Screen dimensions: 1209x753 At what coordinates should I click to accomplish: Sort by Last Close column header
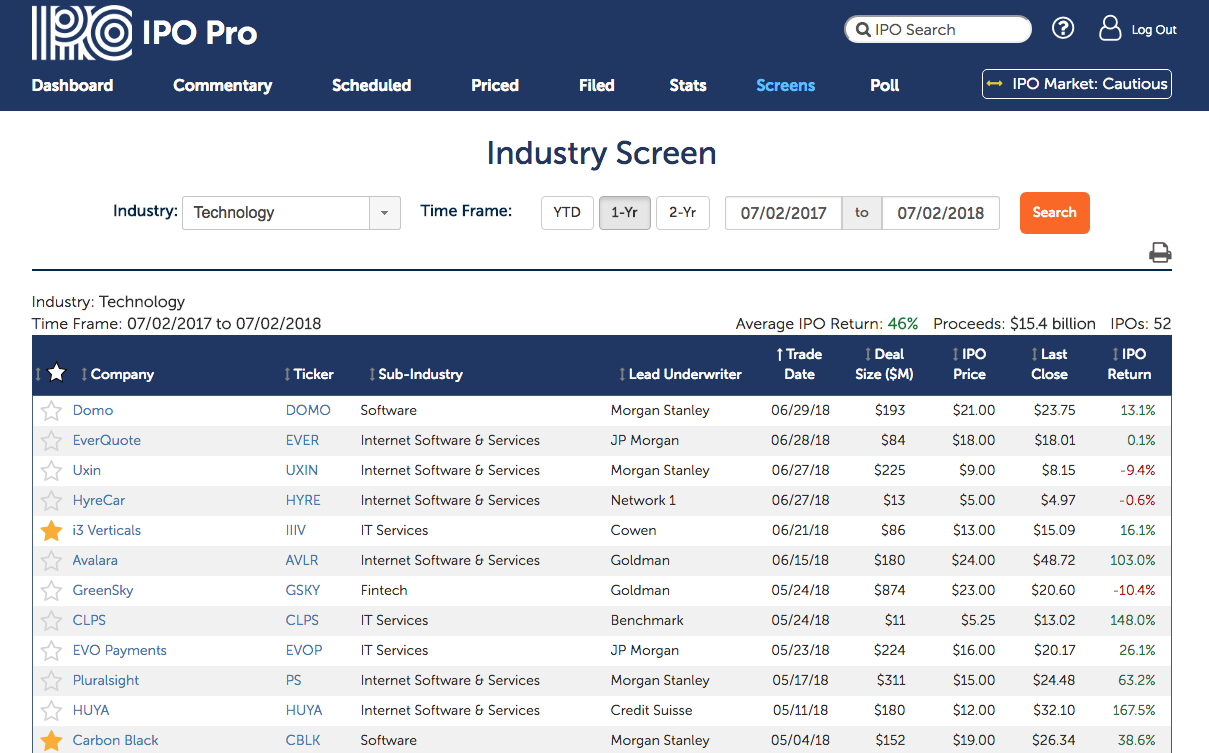click(1049, 364)
